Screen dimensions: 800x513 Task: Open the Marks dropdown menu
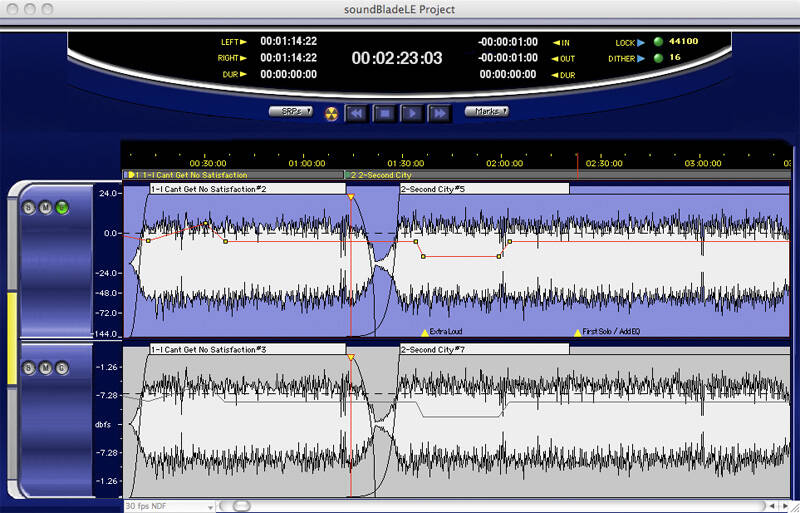487,111
